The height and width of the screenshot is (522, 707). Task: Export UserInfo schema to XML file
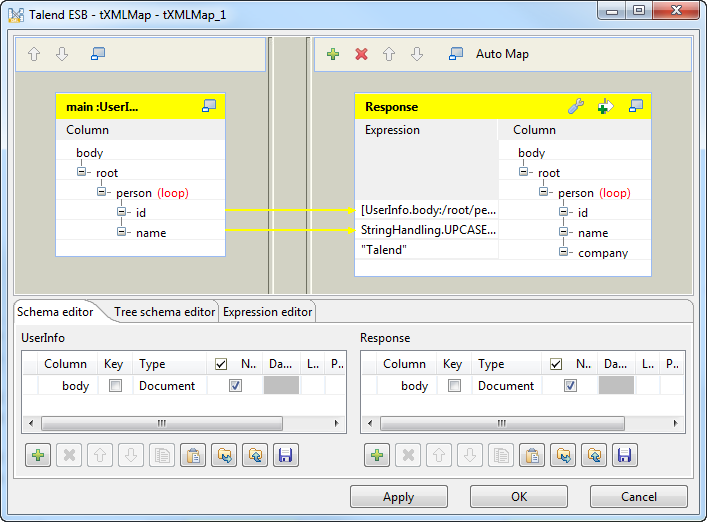pos(255,455)
